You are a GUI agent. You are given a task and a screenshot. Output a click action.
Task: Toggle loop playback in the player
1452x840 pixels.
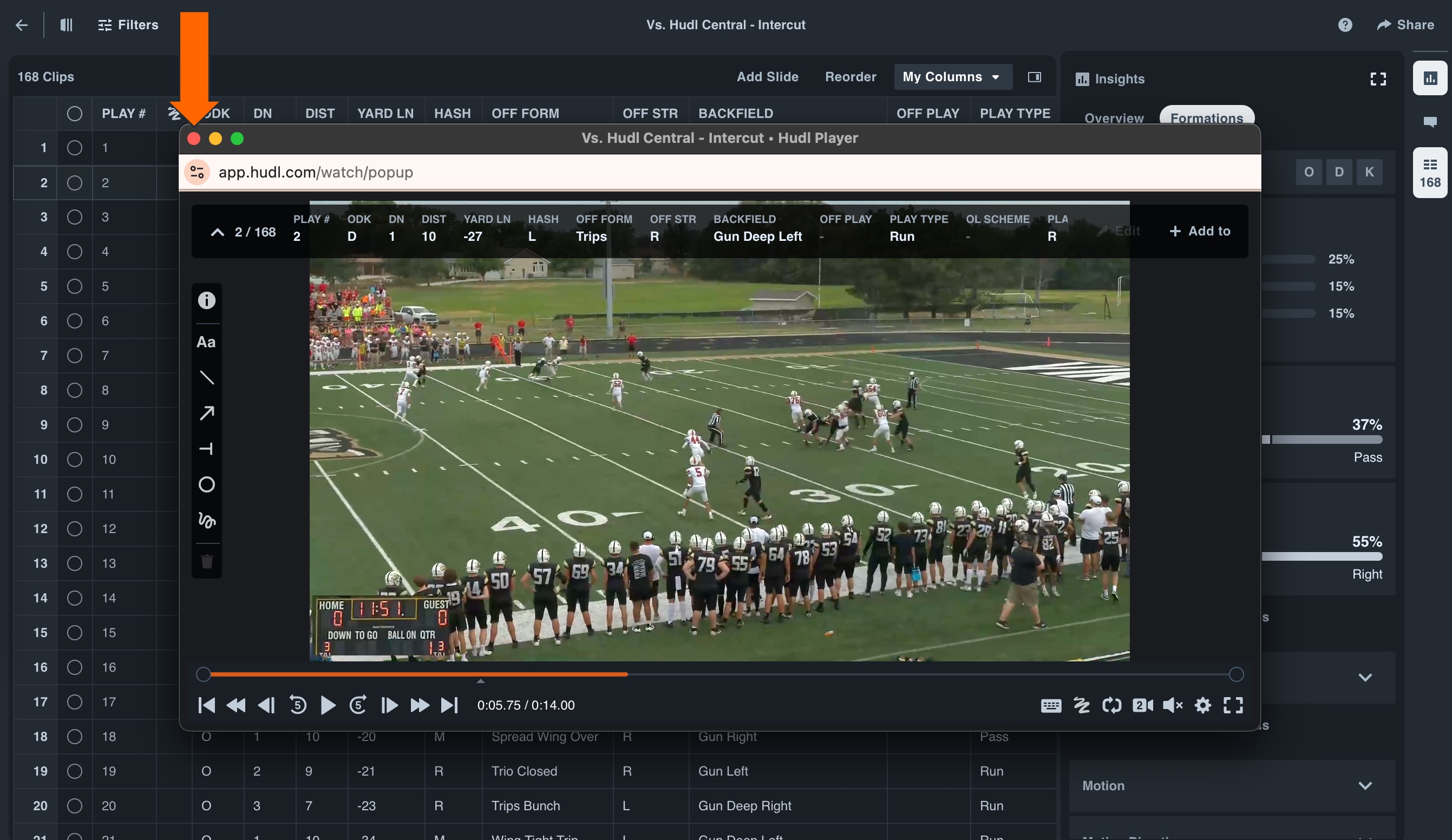[1111, 705]
